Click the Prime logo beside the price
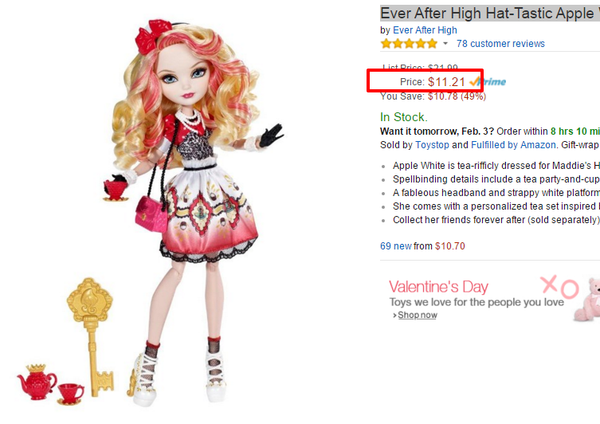The width and height of the screenshot is (600, 424). (x=488, y=82)
